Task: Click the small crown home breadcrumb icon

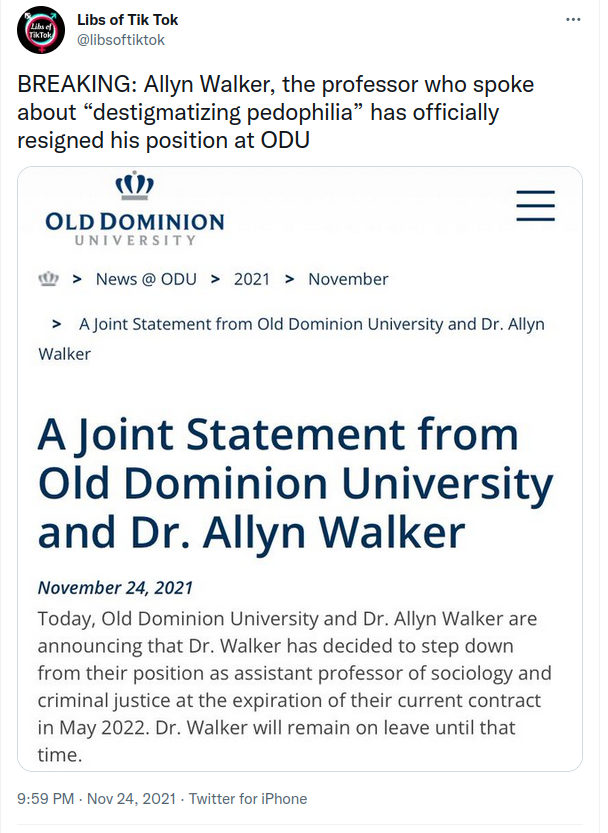Action: [x=49, y=279]
